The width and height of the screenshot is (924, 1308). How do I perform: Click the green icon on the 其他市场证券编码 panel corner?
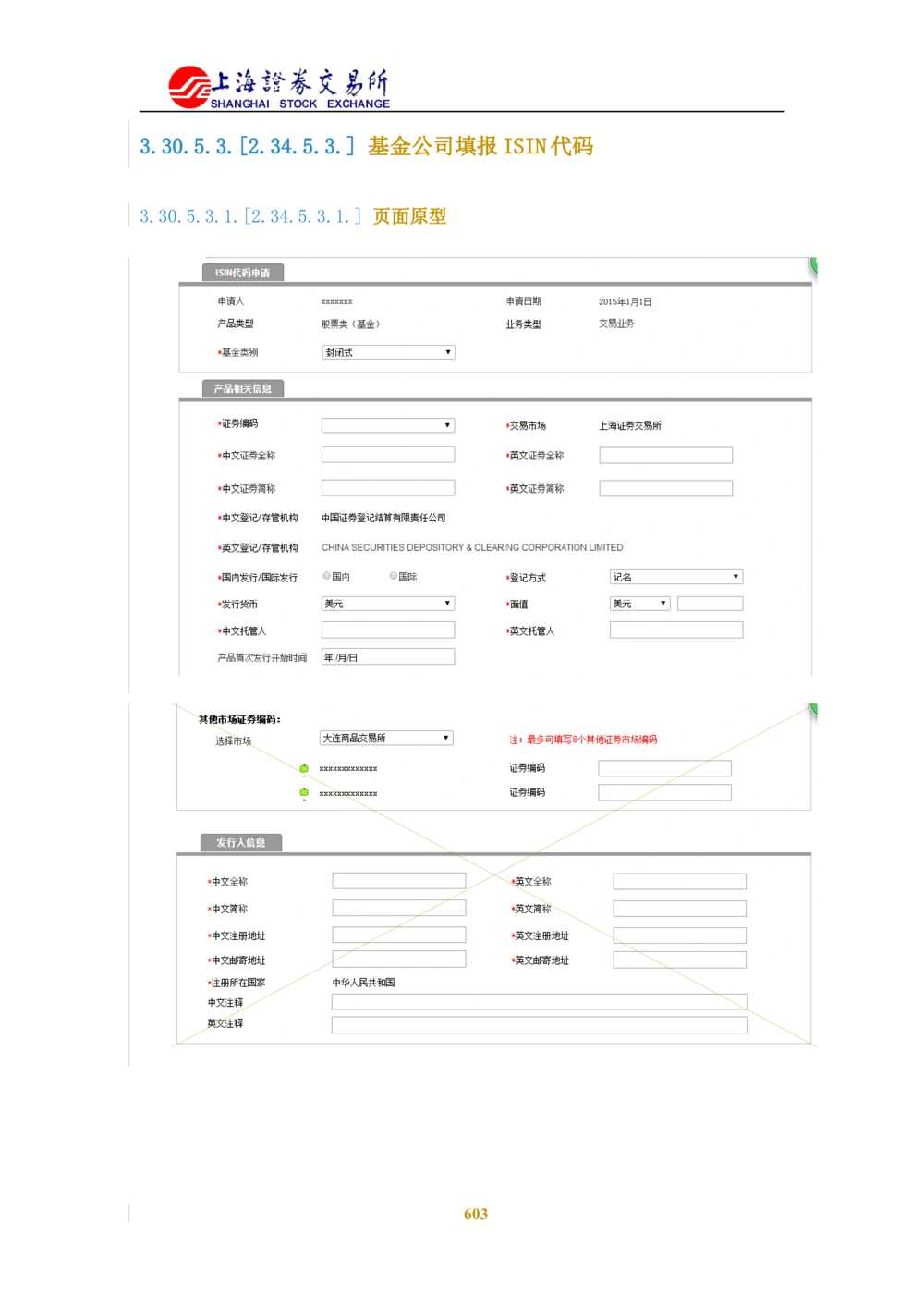point(816,710)
